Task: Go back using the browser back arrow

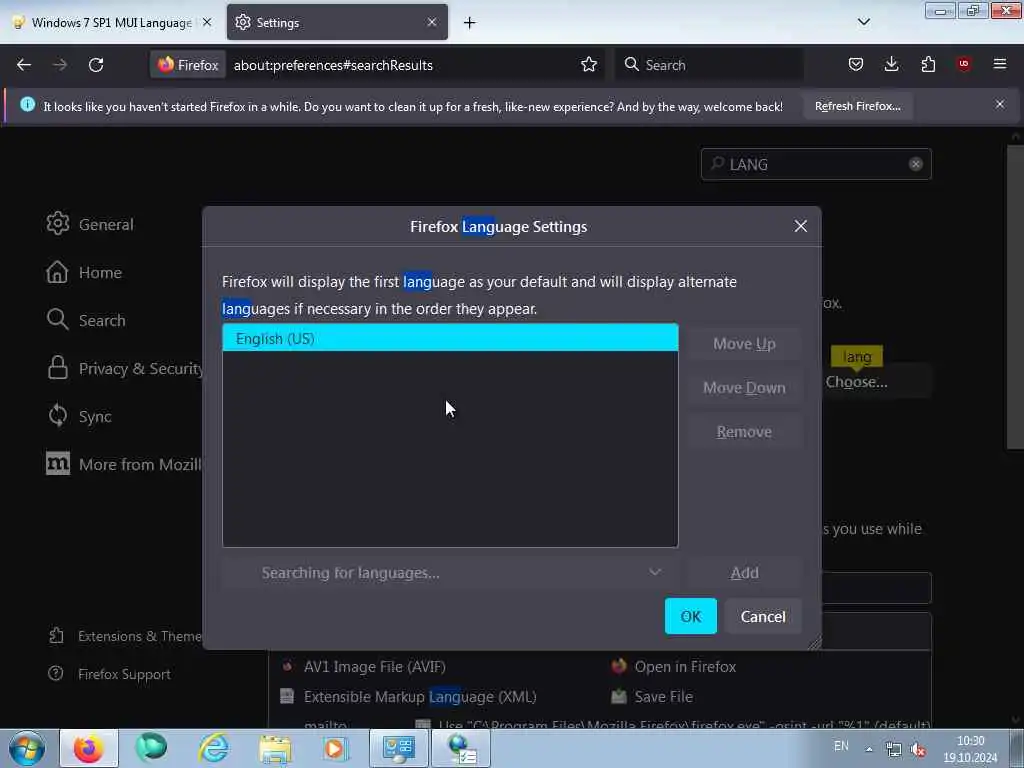Action: pyautogui.click(x=24, y=65)
